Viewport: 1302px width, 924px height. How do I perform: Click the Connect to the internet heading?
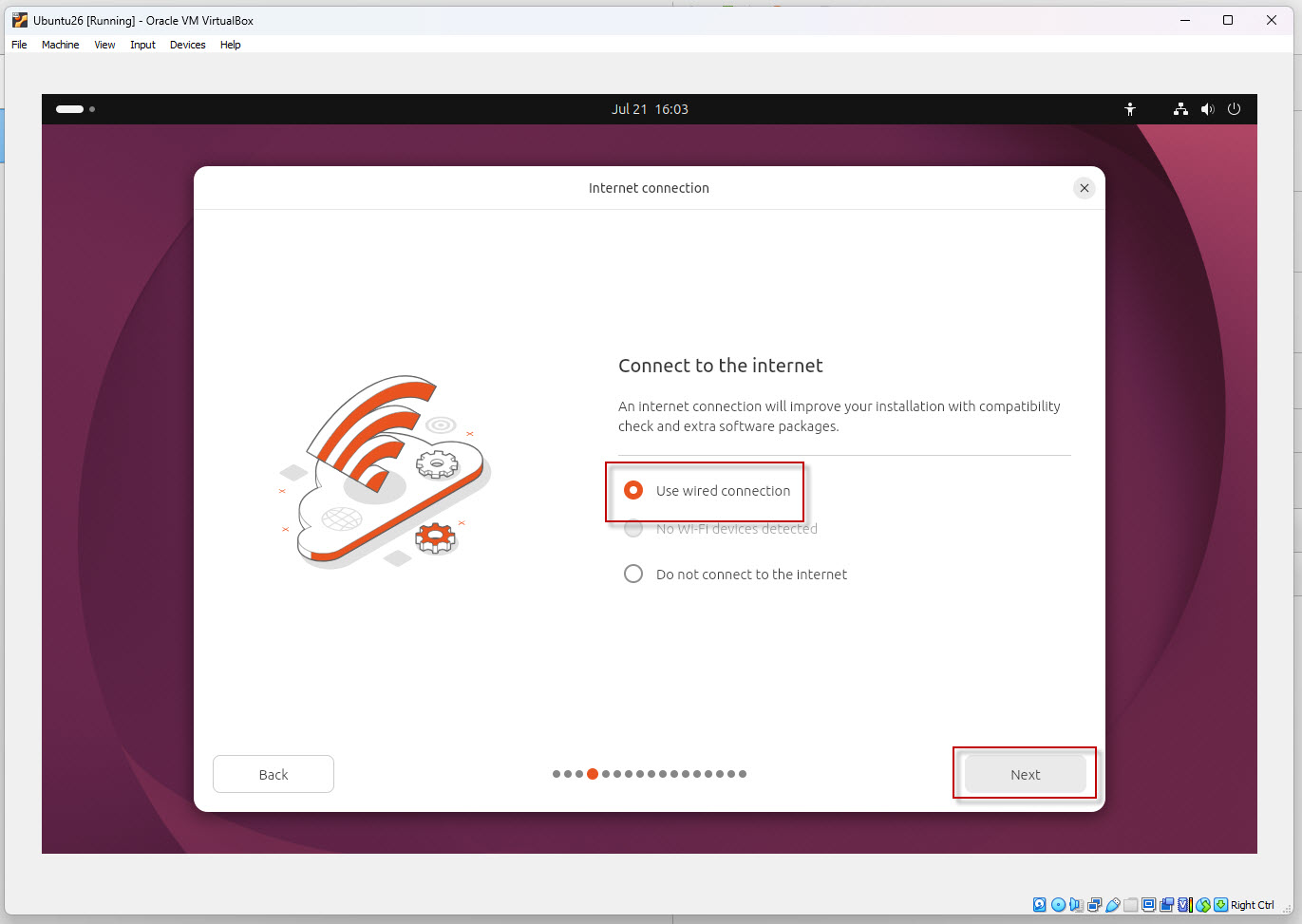[720, 366]
